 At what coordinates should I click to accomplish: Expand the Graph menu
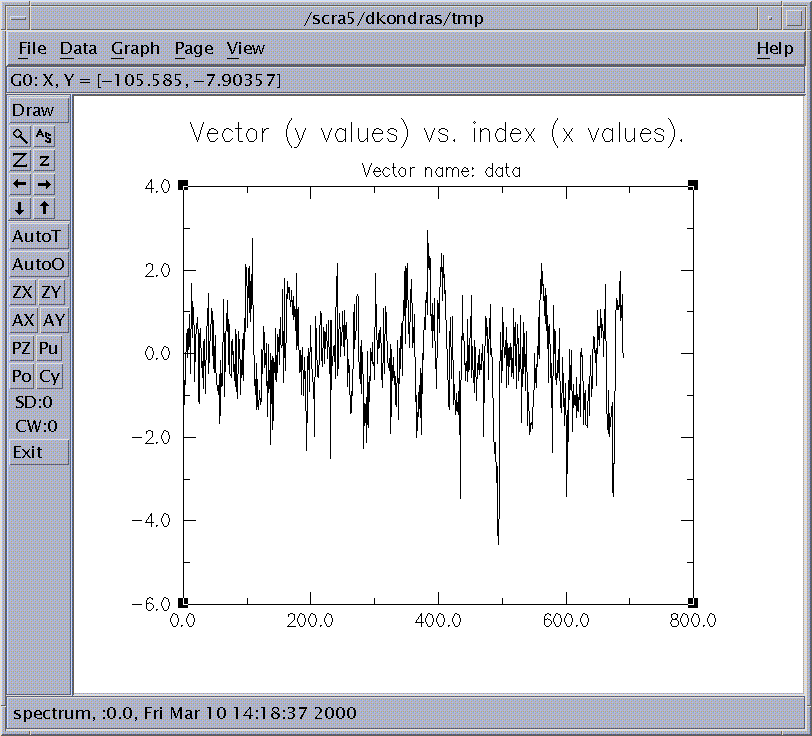tap(135, 48)
